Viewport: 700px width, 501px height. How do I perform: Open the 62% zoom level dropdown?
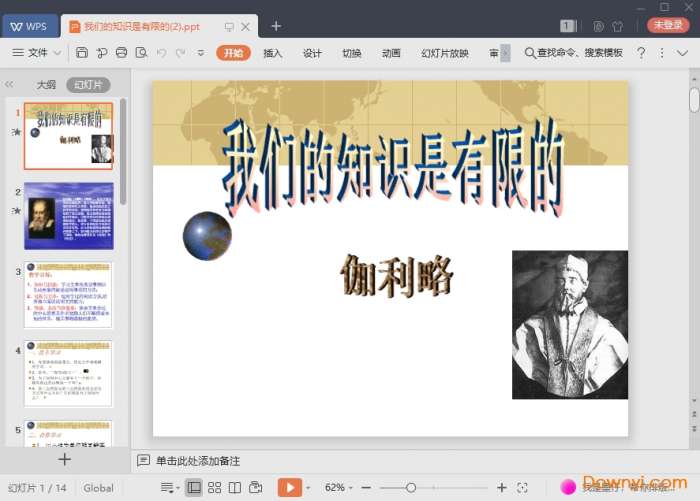point(339,487)
